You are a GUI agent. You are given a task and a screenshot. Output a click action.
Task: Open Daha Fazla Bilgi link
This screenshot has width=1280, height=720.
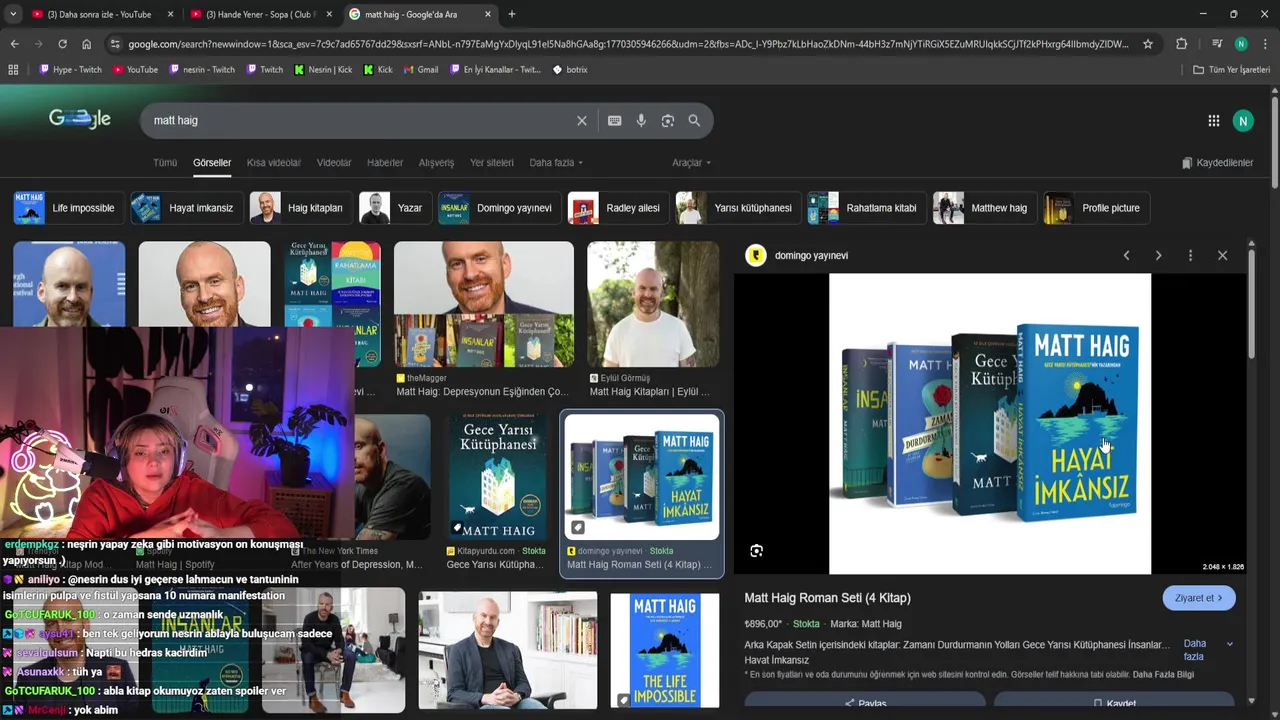(x=1163, y=675)
